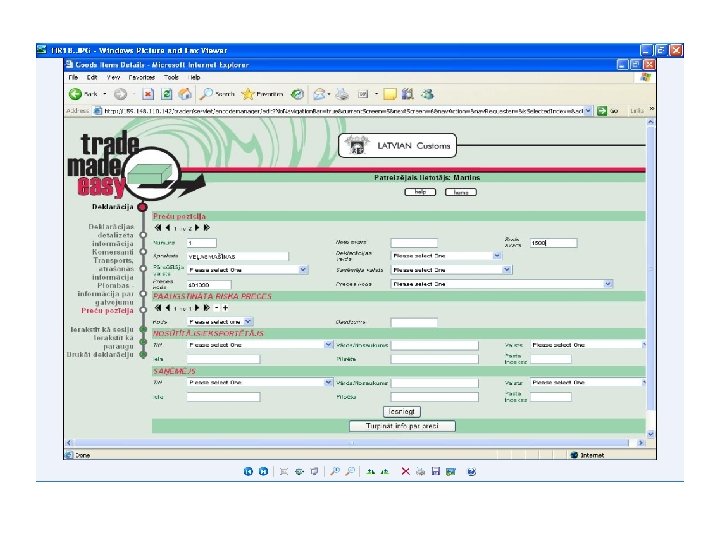The image size is (720, 540).
Task: Open the File menu
Action: point(73,78)
